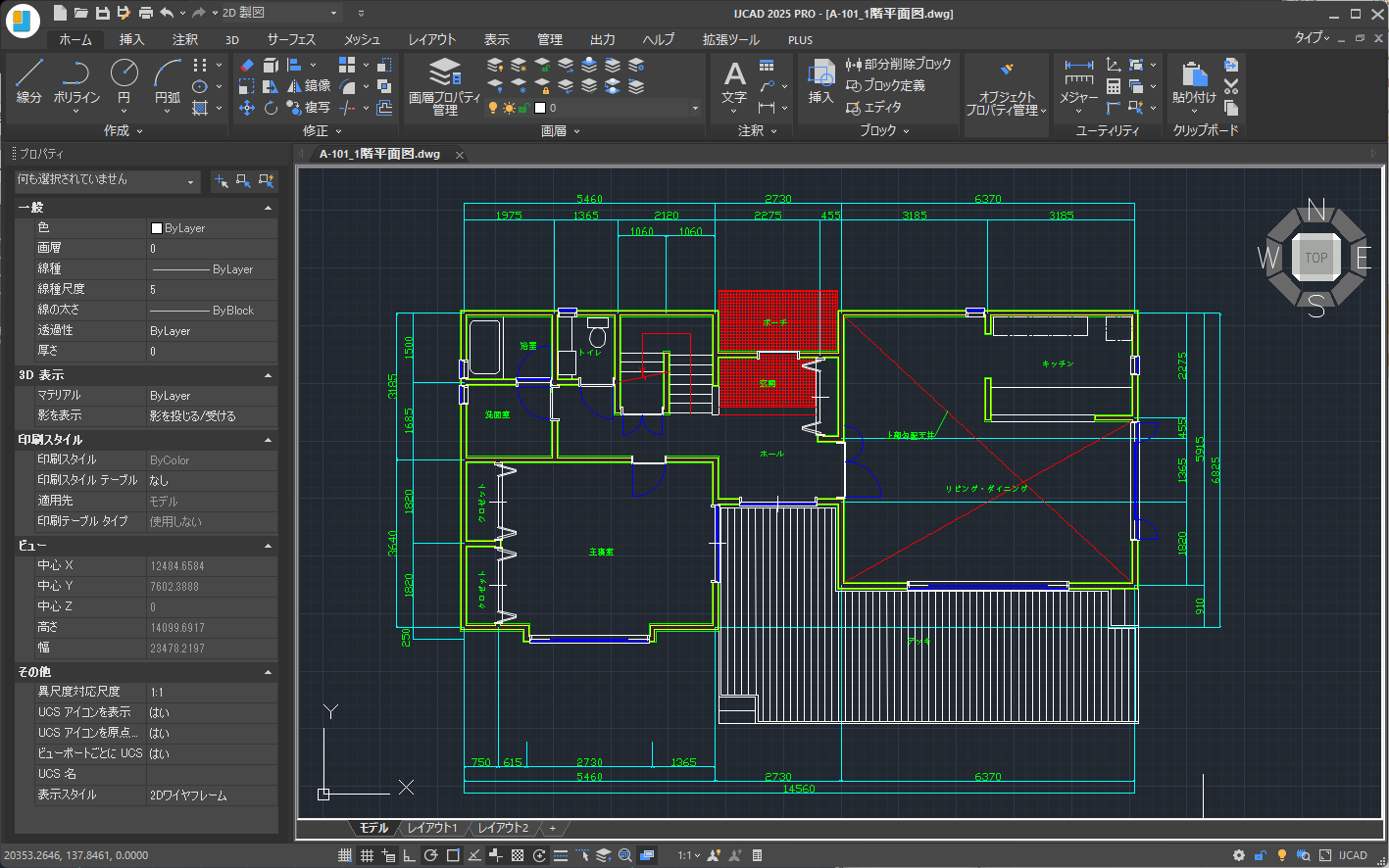Toggle the layer lock icon in 画層 dropdown
The height and width of the screenshot is (868, 1389).
(x=525, y=108)
